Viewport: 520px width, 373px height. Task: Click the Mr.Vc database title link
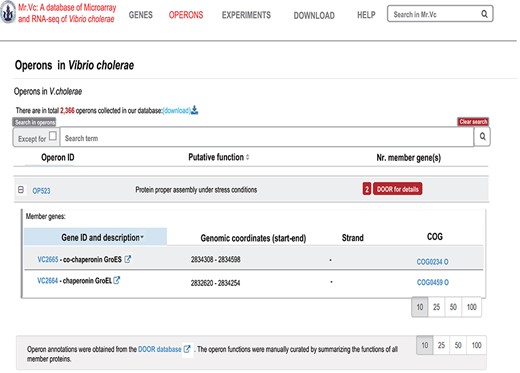coord(67,13)
